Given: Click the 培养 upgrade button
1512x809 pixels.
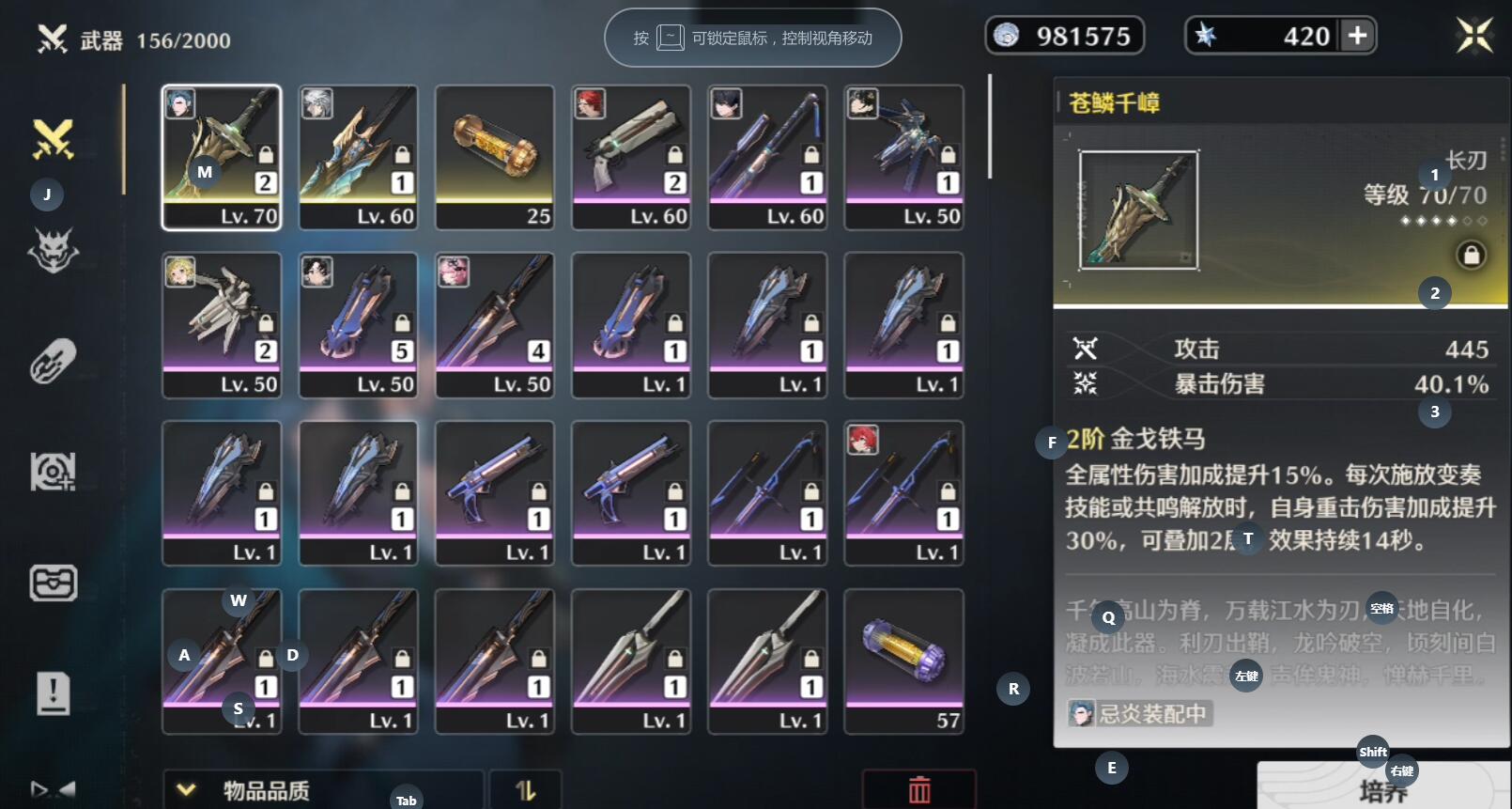Looking at the screenshot, I should [x=1384, y=787].
